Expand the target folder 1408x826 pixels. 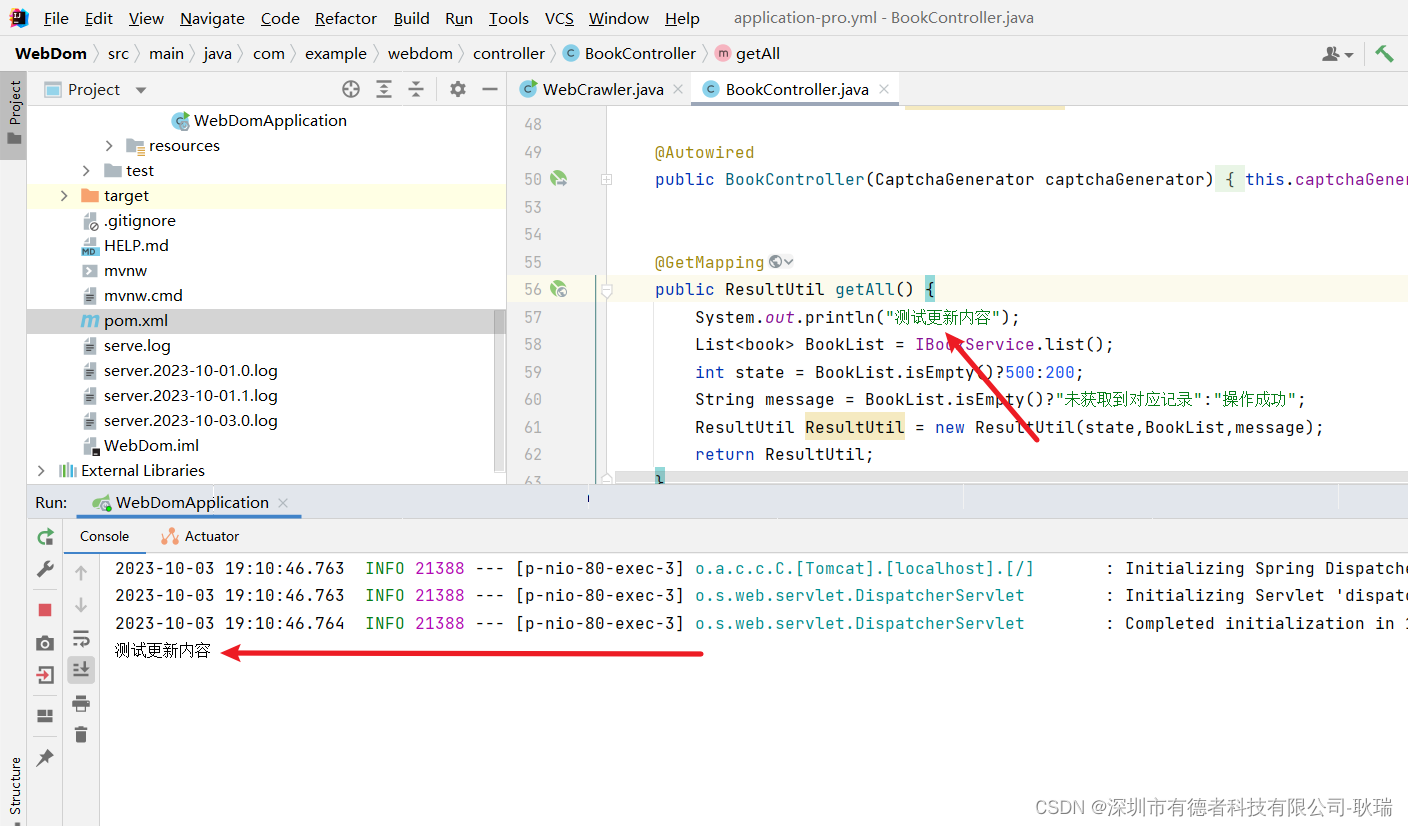point(64,196)
